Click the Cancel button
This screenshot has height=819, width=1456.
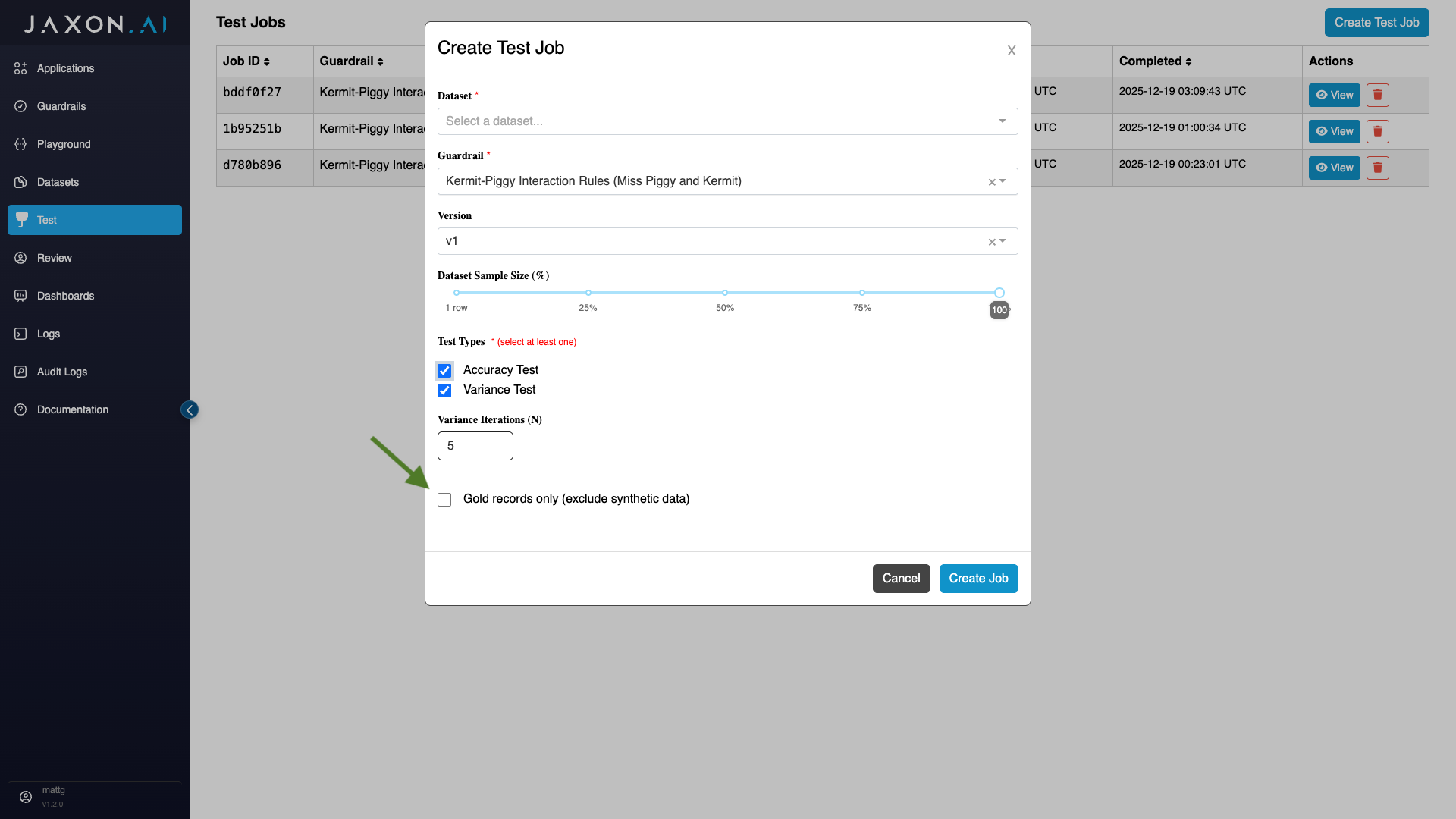point(901,579)
